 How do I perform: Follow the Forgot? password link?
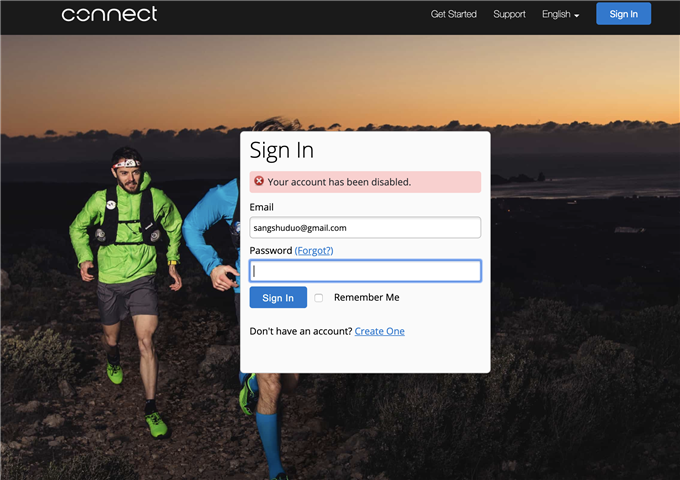click(314, 251)
